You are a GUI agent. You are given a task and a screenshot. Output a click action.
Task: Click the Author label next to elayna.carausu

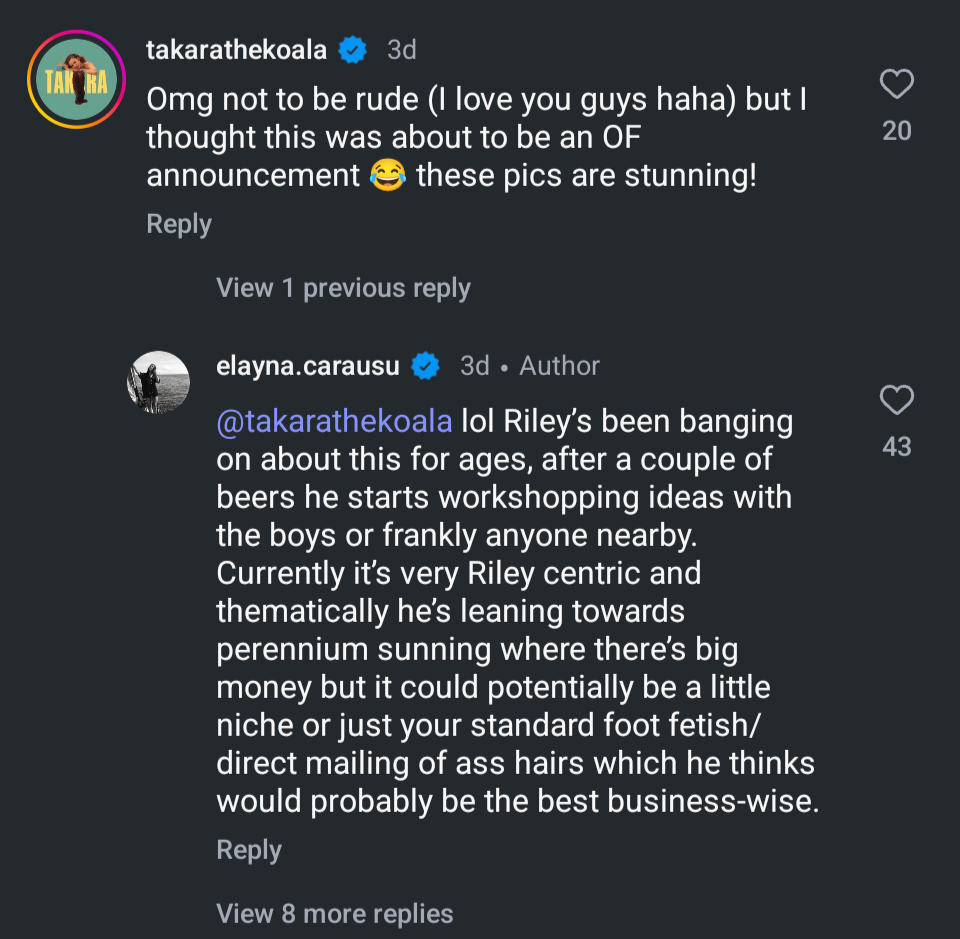(559, 367)
